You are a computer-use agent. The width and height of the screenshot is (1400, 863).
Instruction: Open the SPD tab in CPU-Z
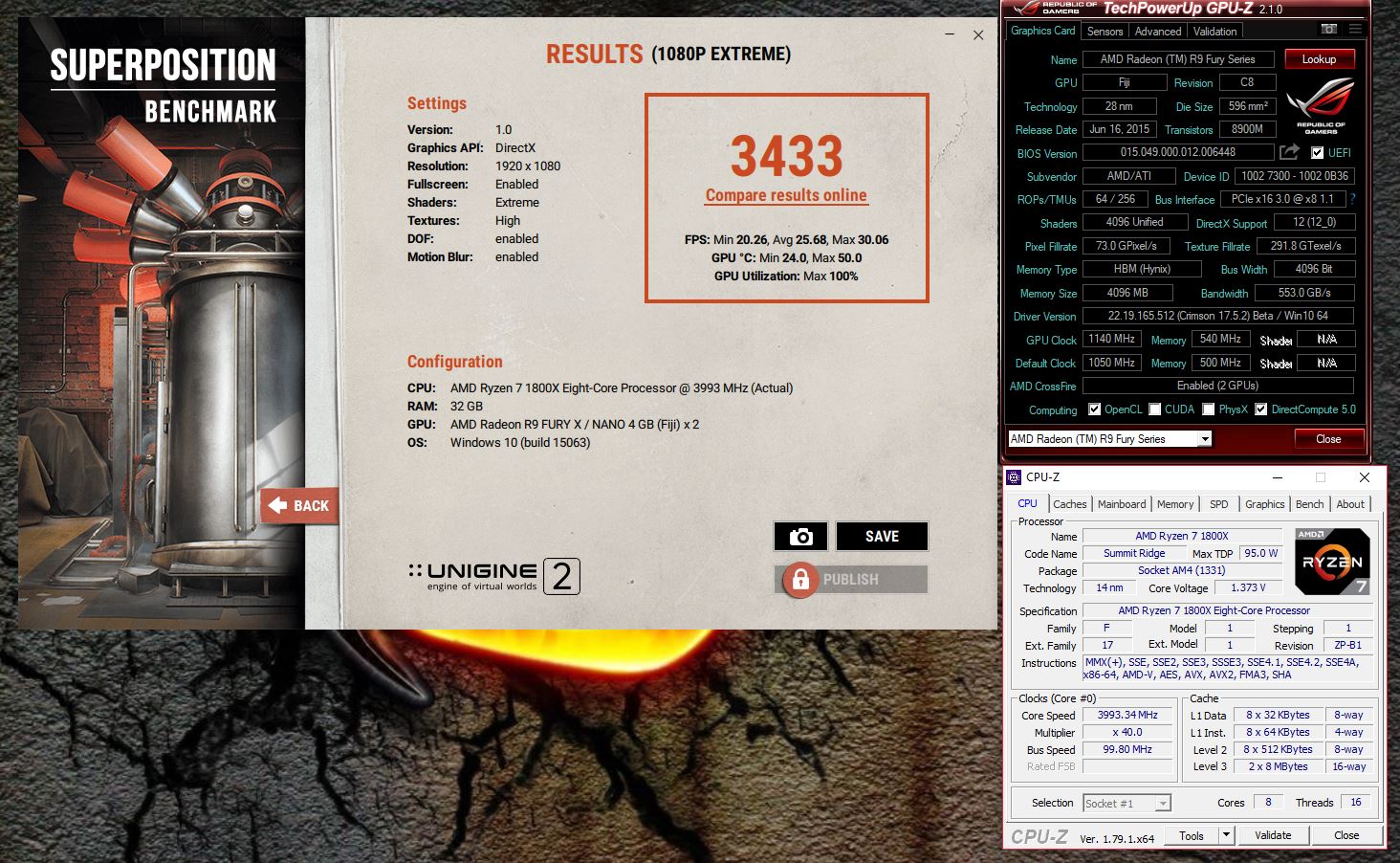pyautogui.click(x=1218, y=504)
